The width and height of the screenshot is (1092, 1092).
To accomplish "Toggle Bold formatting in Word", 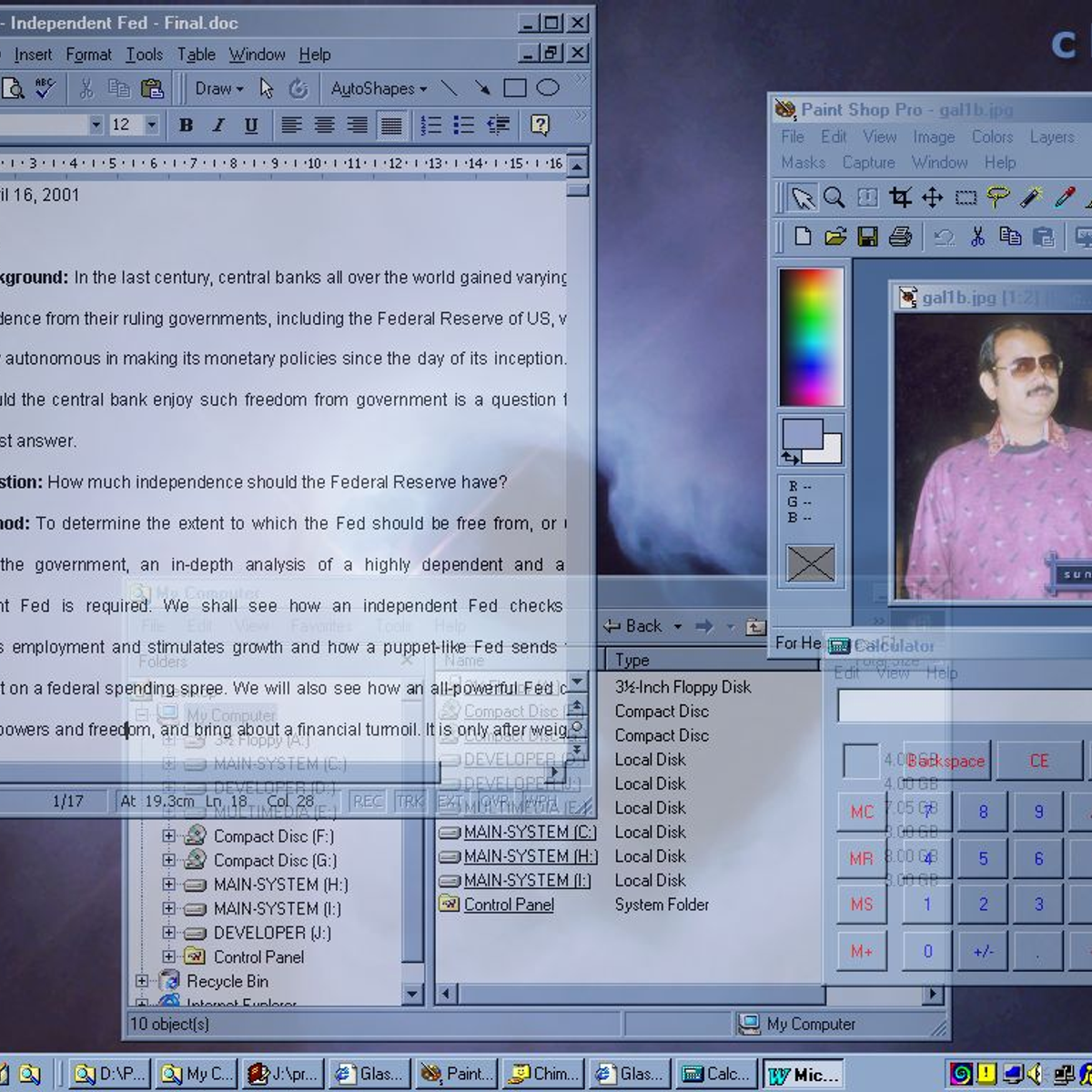I will point(186,125).
